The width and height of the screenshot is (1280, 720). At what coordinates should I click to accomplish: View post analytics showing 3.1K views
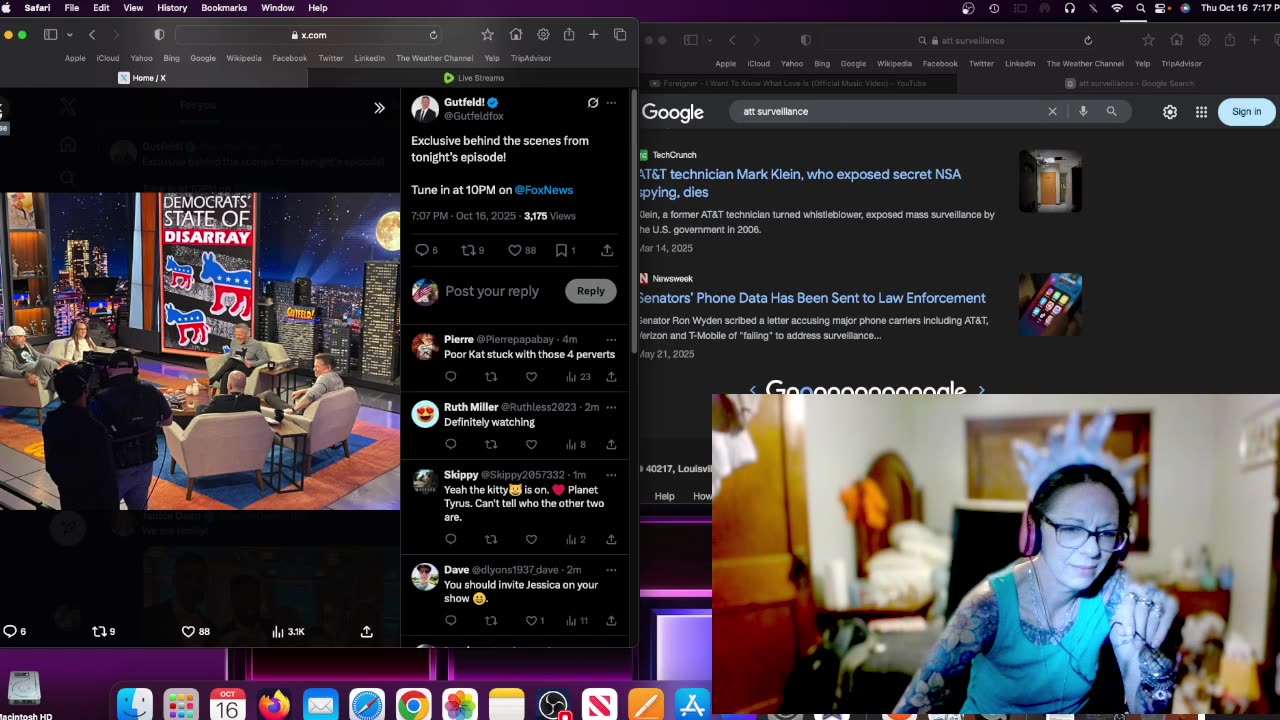coord(288,631)
